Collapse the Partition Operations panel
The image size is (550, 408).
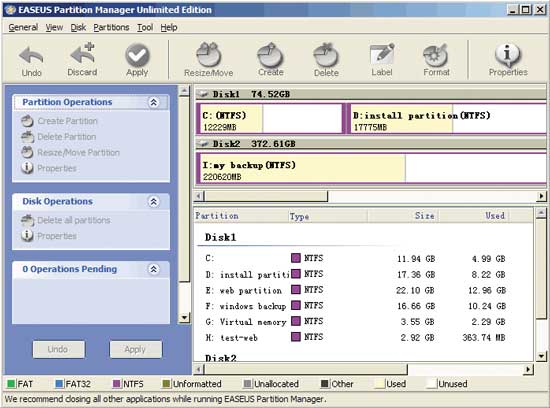pos(154,102)
